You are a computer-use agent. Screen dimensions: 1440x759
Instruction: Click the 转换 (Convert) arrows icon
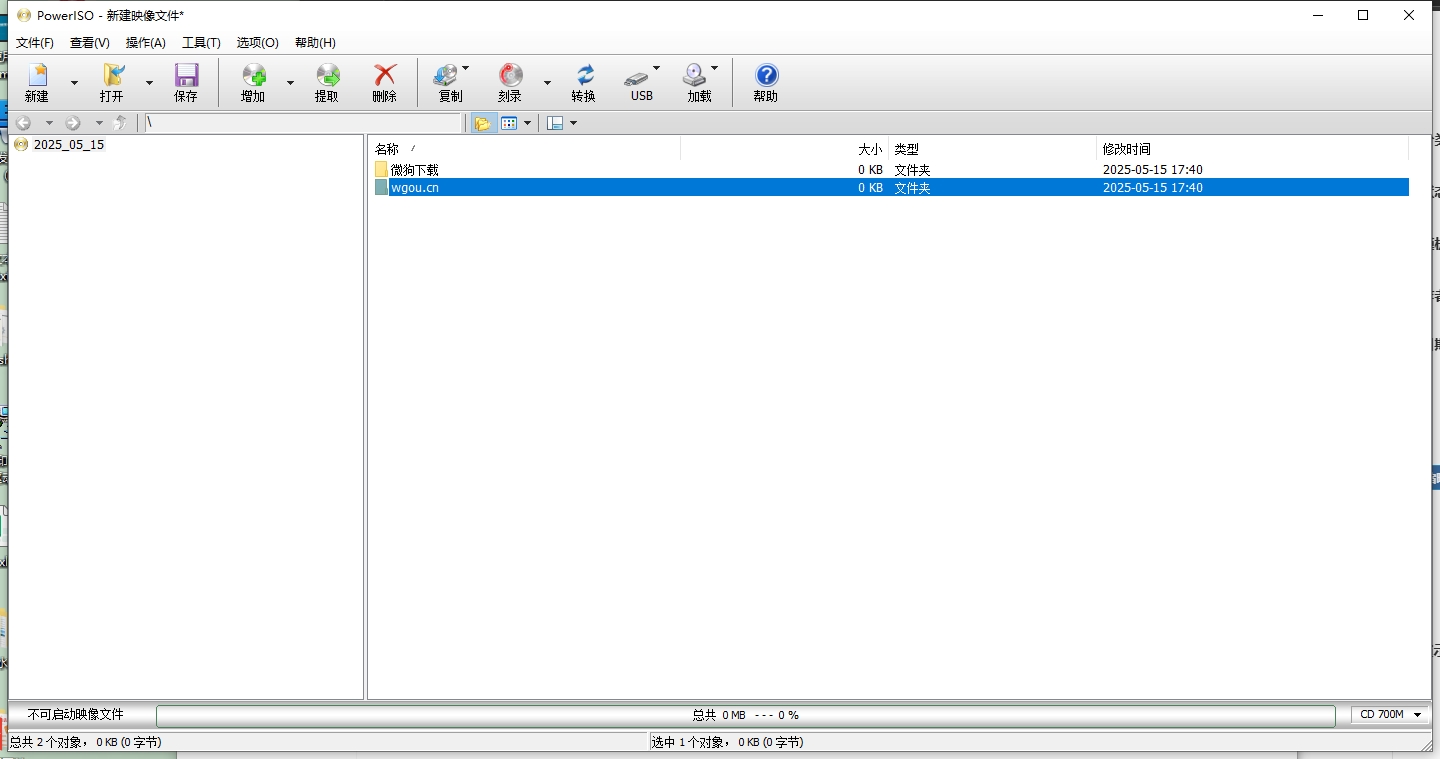(584, 75)
